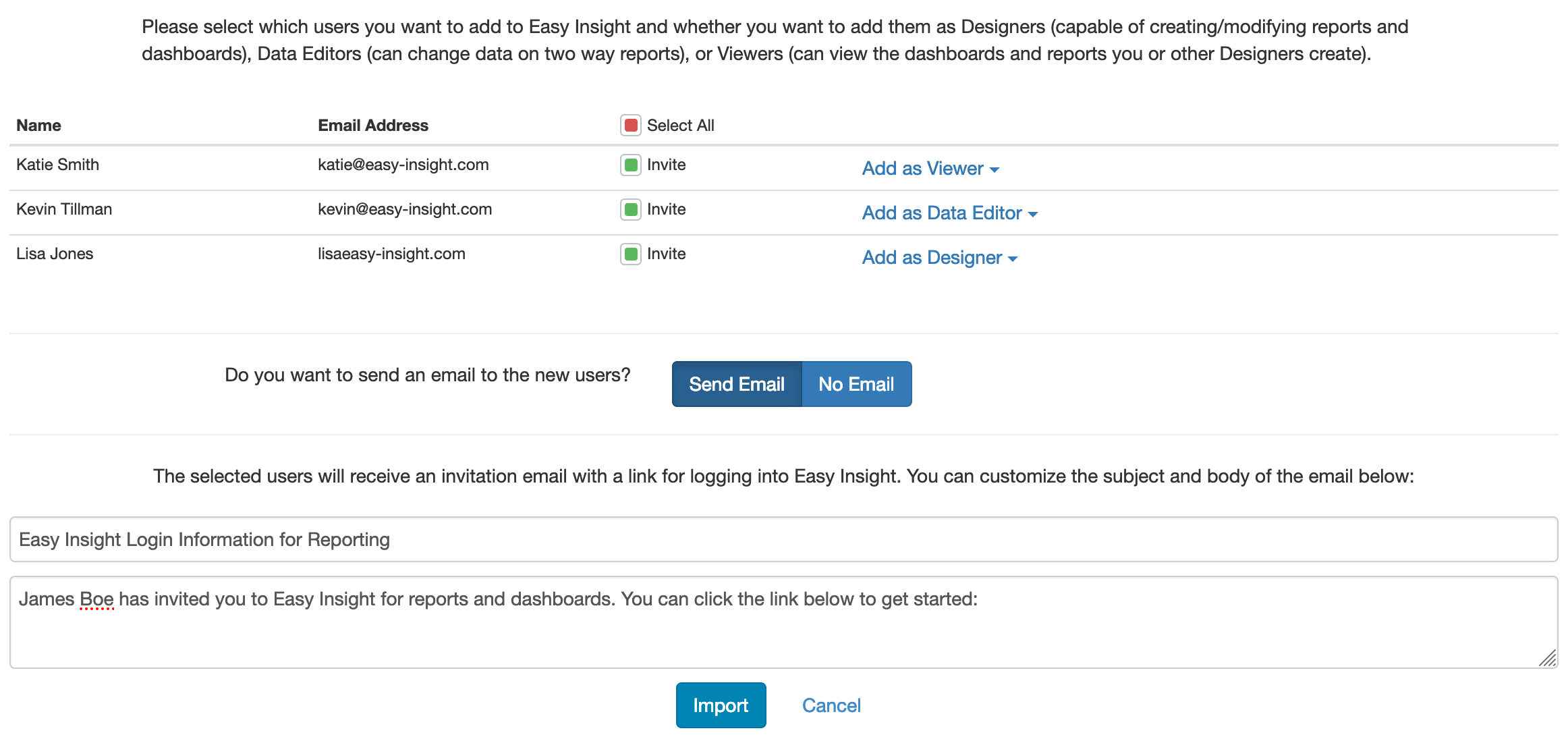Click the green checkbox icon beside Katie's Invite

coord(629,164)
